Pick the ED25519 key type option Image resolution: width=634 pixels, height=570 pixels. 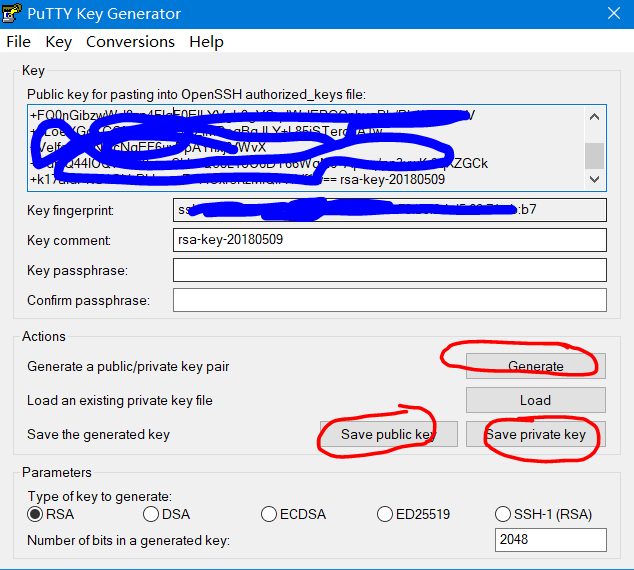386,515
